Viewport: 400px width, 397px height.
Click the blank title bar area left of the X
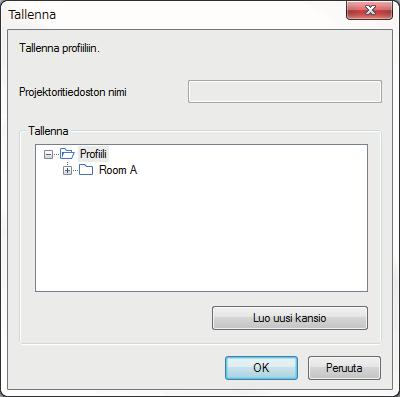coord(200,13)
